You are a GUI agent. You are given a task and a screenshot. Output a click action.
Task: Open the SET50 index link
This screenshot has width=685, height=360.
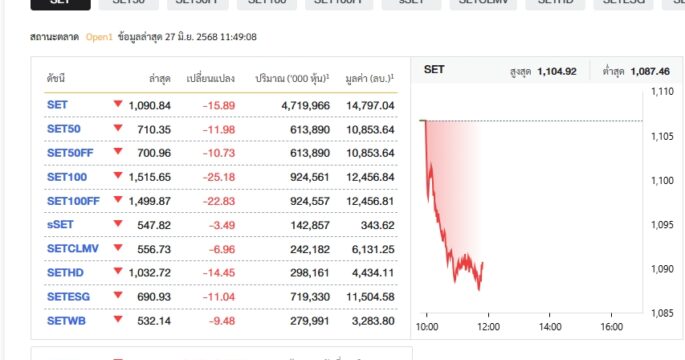[64, 129]
